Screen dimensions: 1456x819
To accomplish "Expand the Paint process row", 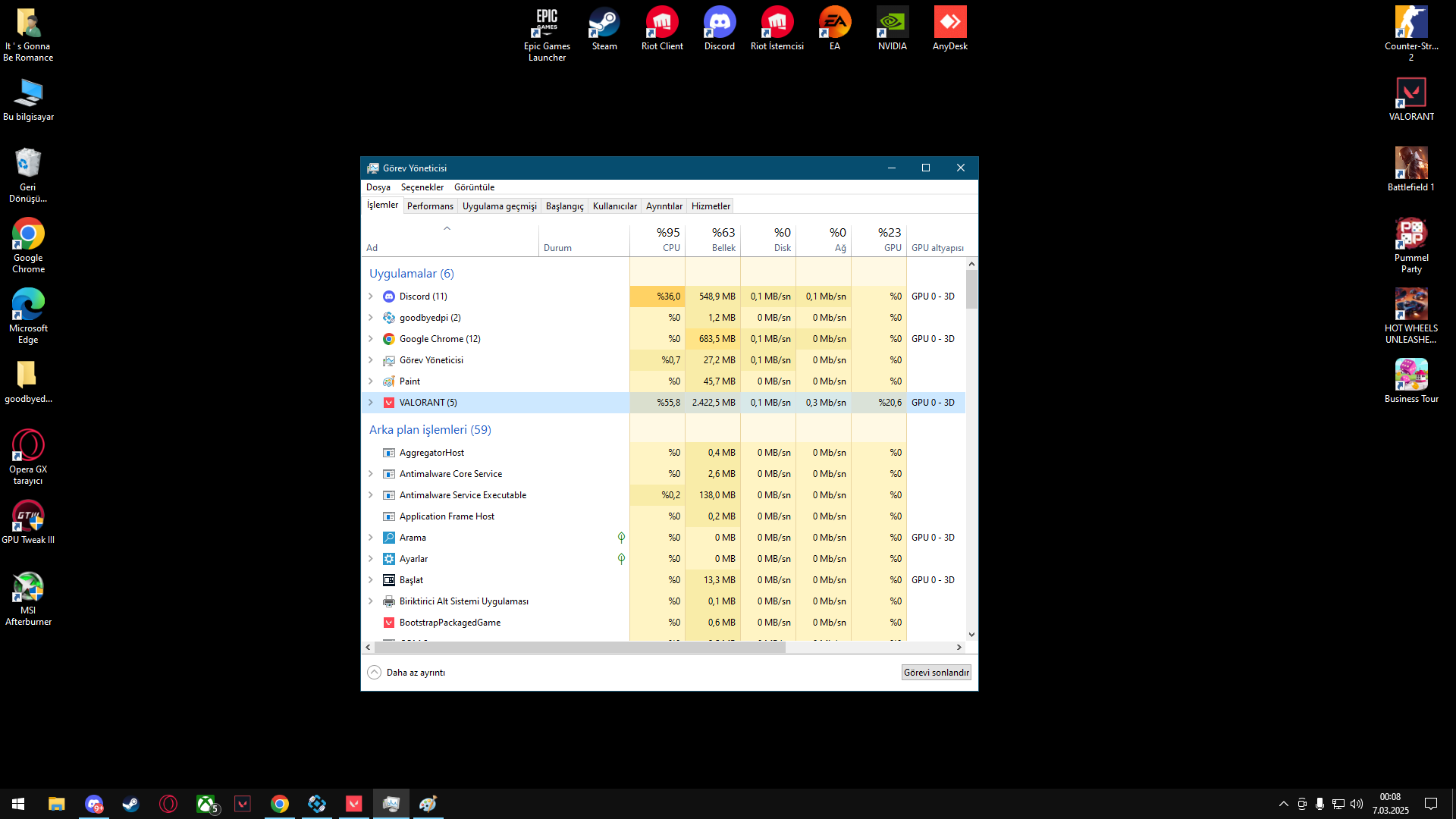I will tap(371, 381).
